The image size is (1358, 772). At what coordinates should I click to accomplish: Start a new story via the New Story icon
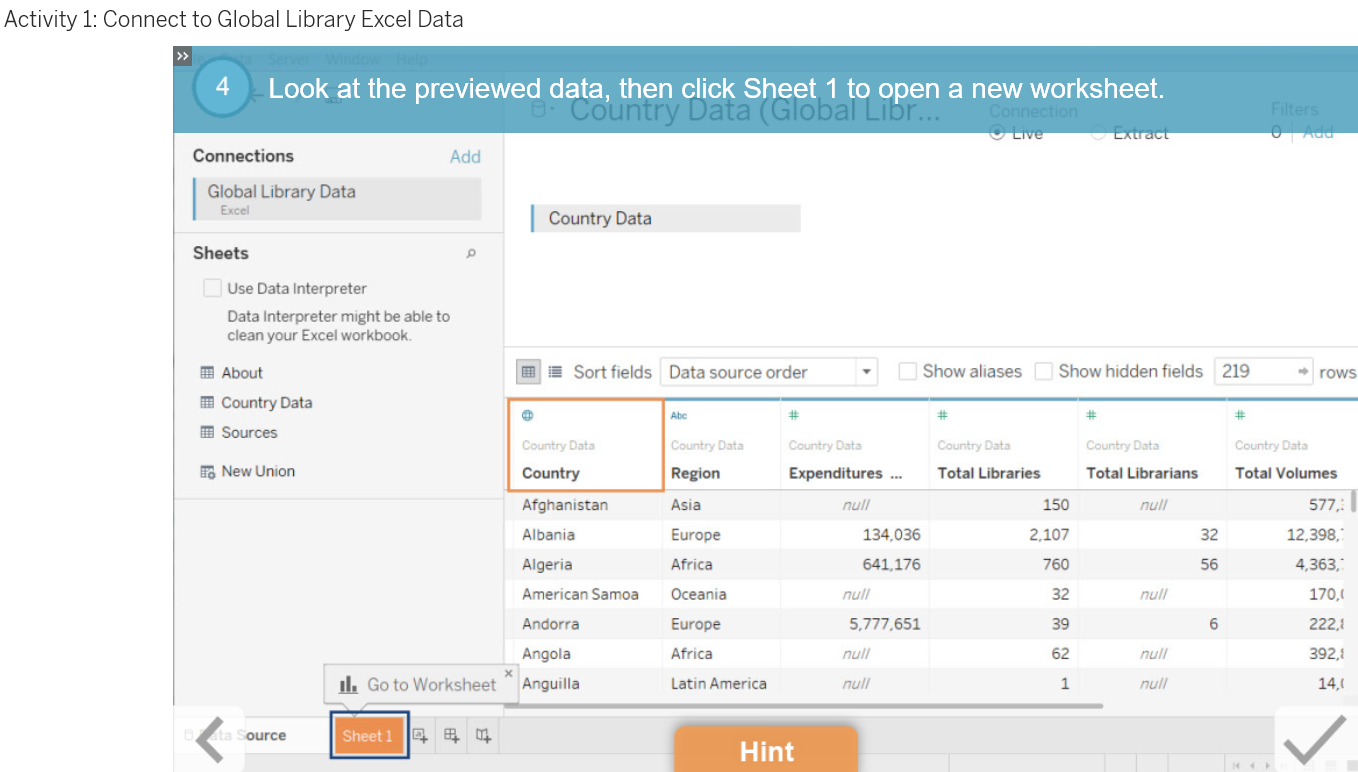[x=483, y=735]
